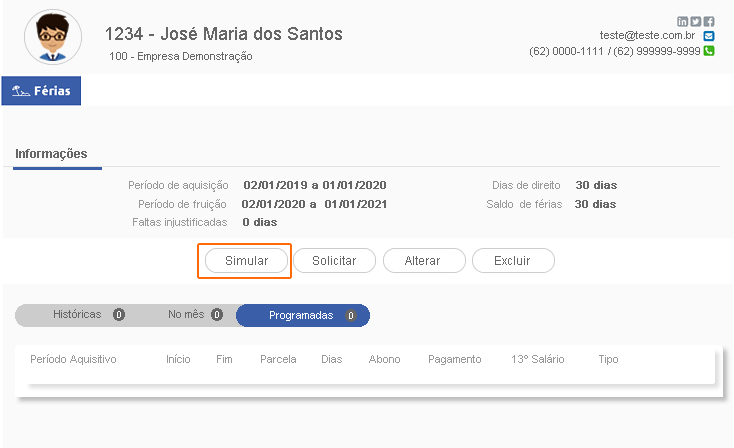The height and width of the screenshot is (448, 734).
Task: Click the Pagamento column header
Action: [x=454, y=359]
